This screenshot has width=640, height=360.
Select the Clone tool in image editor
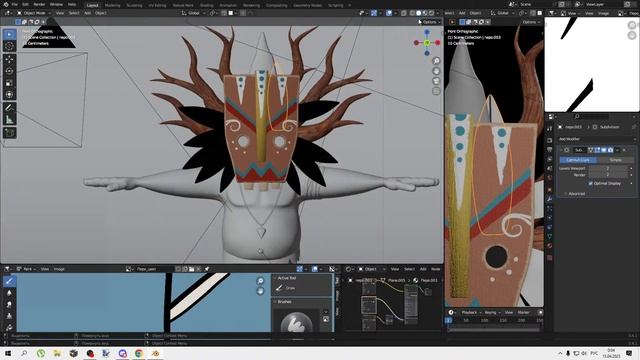[x=9, y=316]
